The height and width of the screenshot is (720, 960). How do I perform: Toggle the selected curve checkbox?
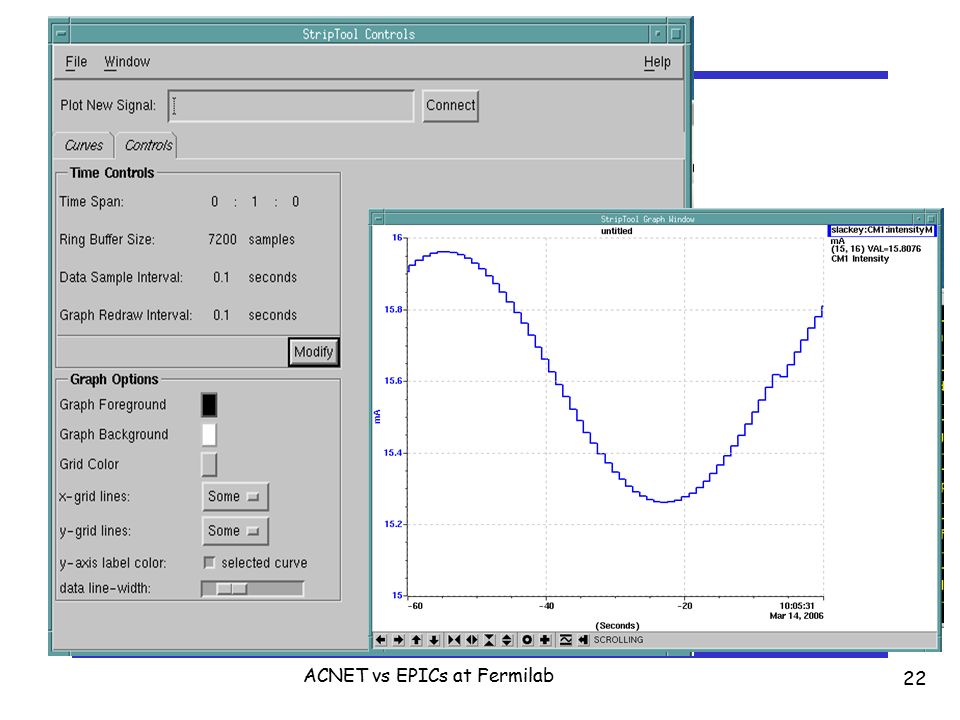(209, 562)
